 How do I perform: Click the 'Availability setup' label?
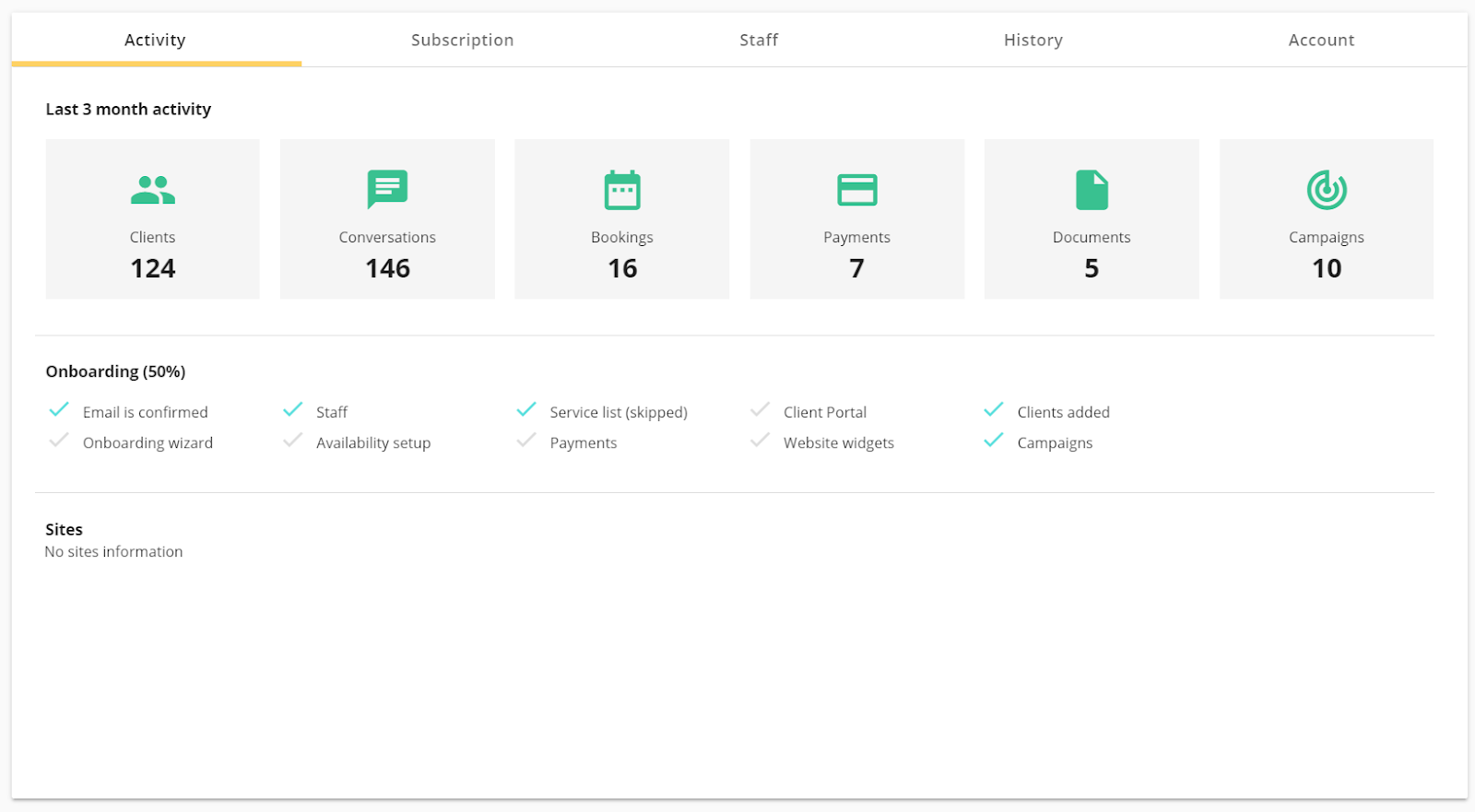[373, 442]
